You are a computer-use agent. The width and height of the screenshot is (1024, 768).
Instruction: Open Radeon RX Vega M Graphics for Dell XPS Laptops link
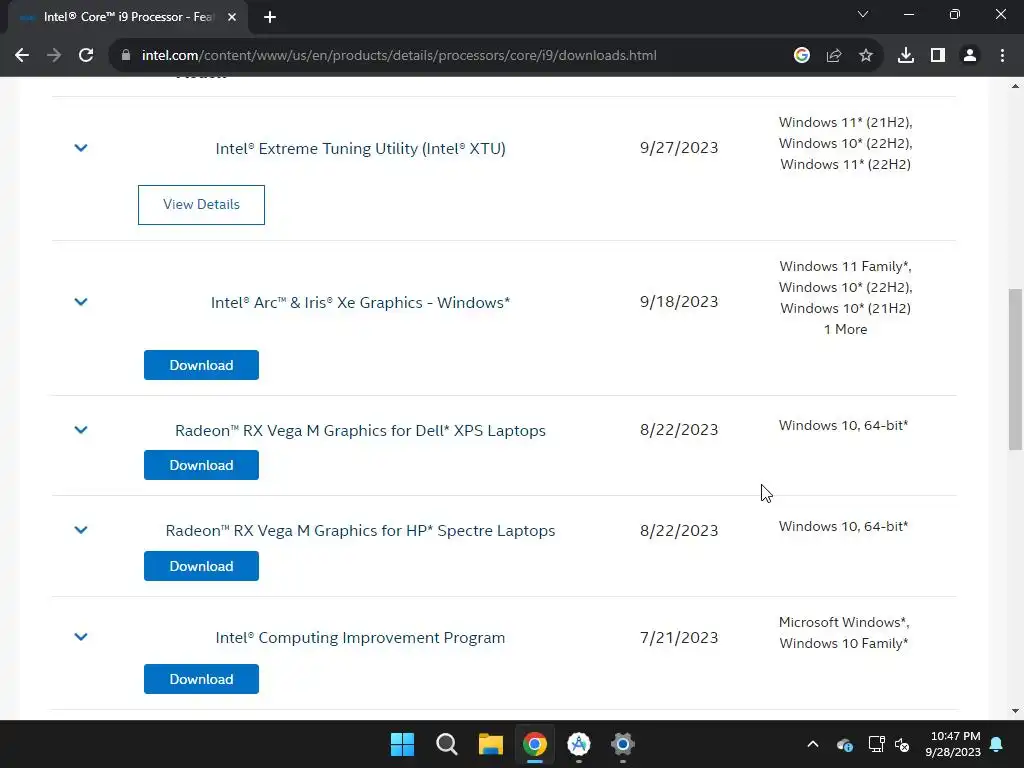(x=360, y=431)
